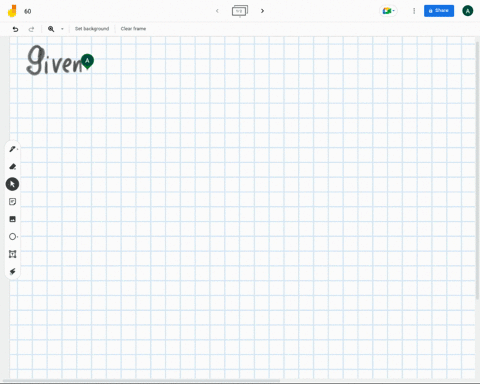Click the Undo arrow

15,29
